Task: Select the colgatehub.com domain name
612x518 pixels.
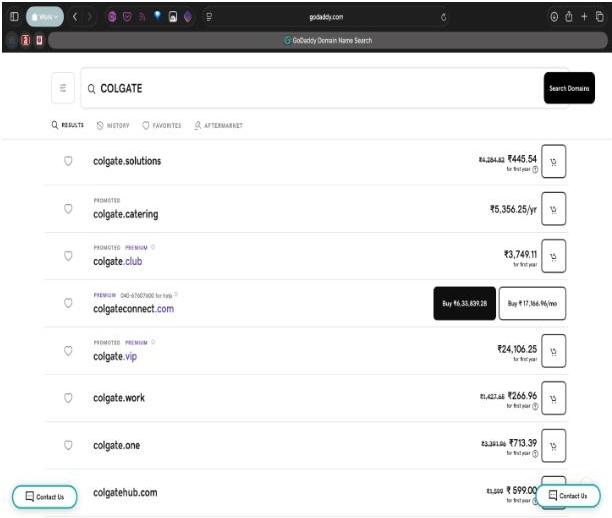Action: click(125, 493)
